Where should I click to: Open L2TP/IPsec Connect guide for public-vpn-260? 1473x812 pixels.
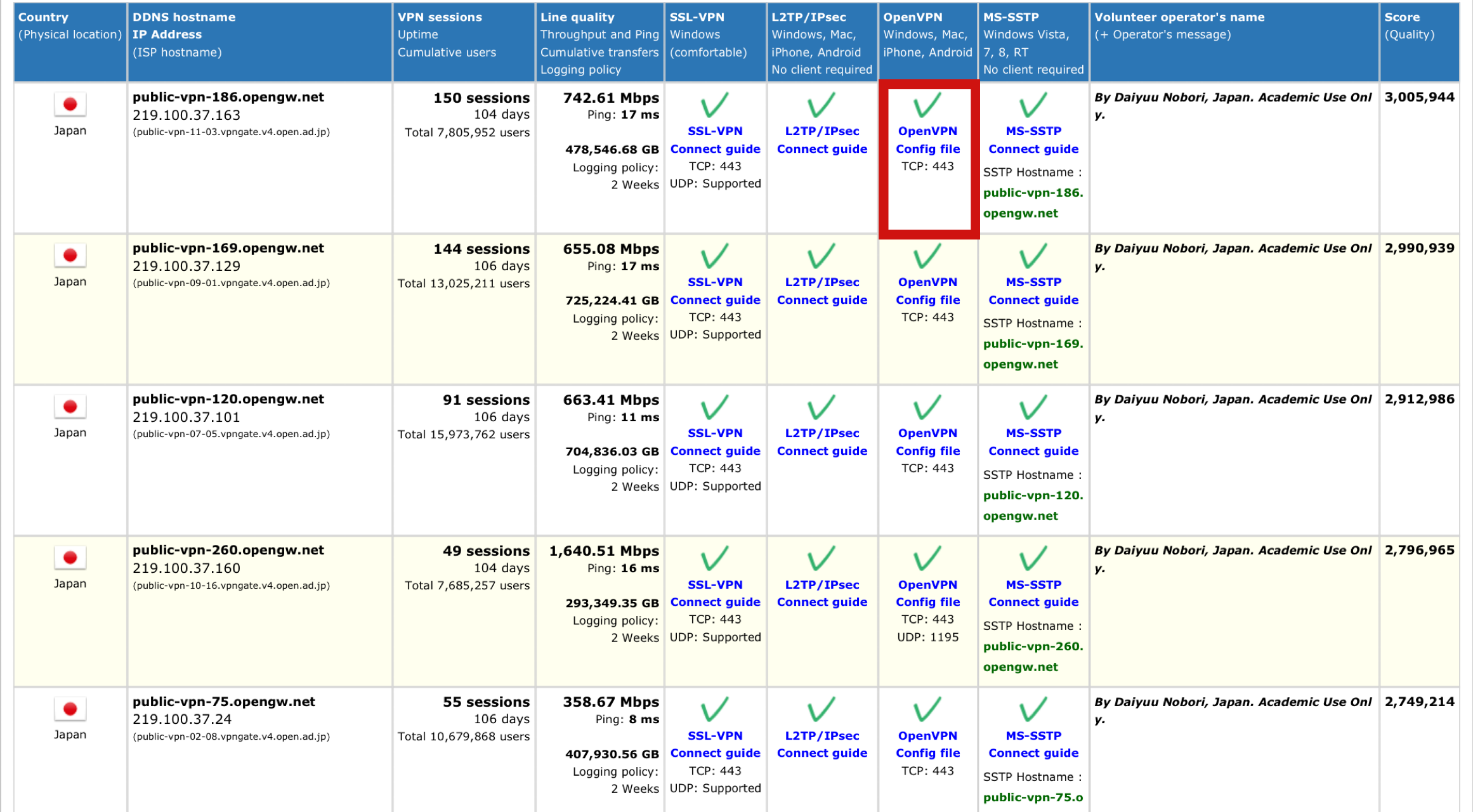[x=822, y=594]
